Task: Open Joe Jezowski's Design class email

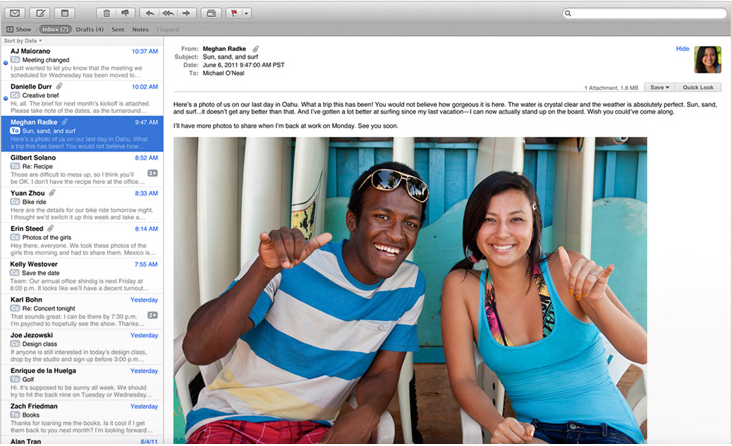Action: 82,347
